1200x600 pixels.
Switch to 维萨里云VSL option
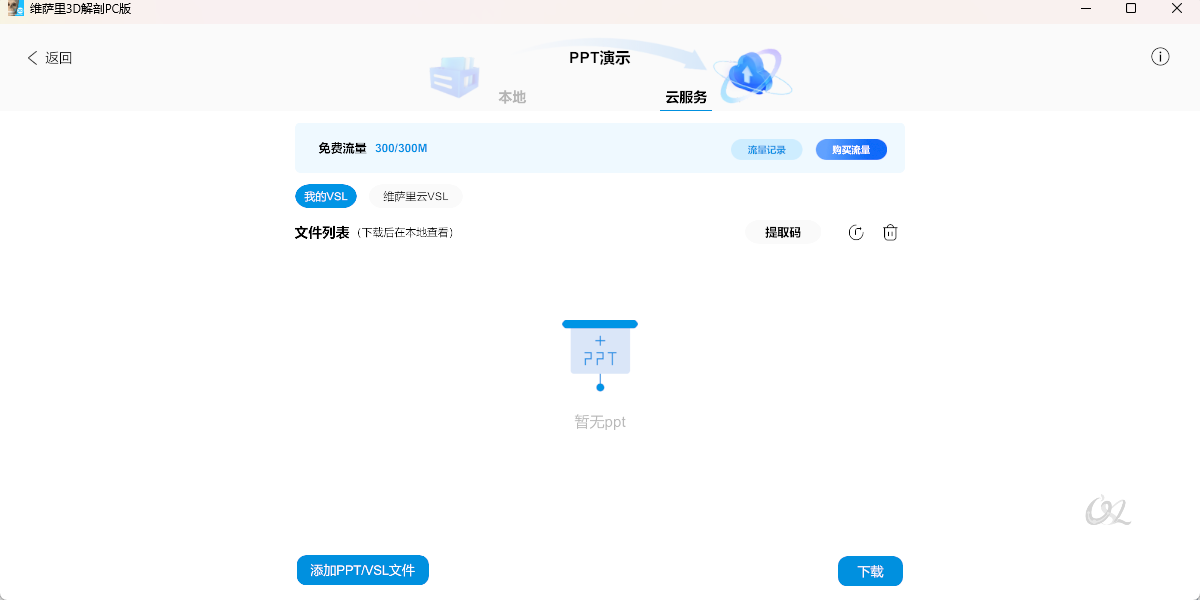coord(413,196)
